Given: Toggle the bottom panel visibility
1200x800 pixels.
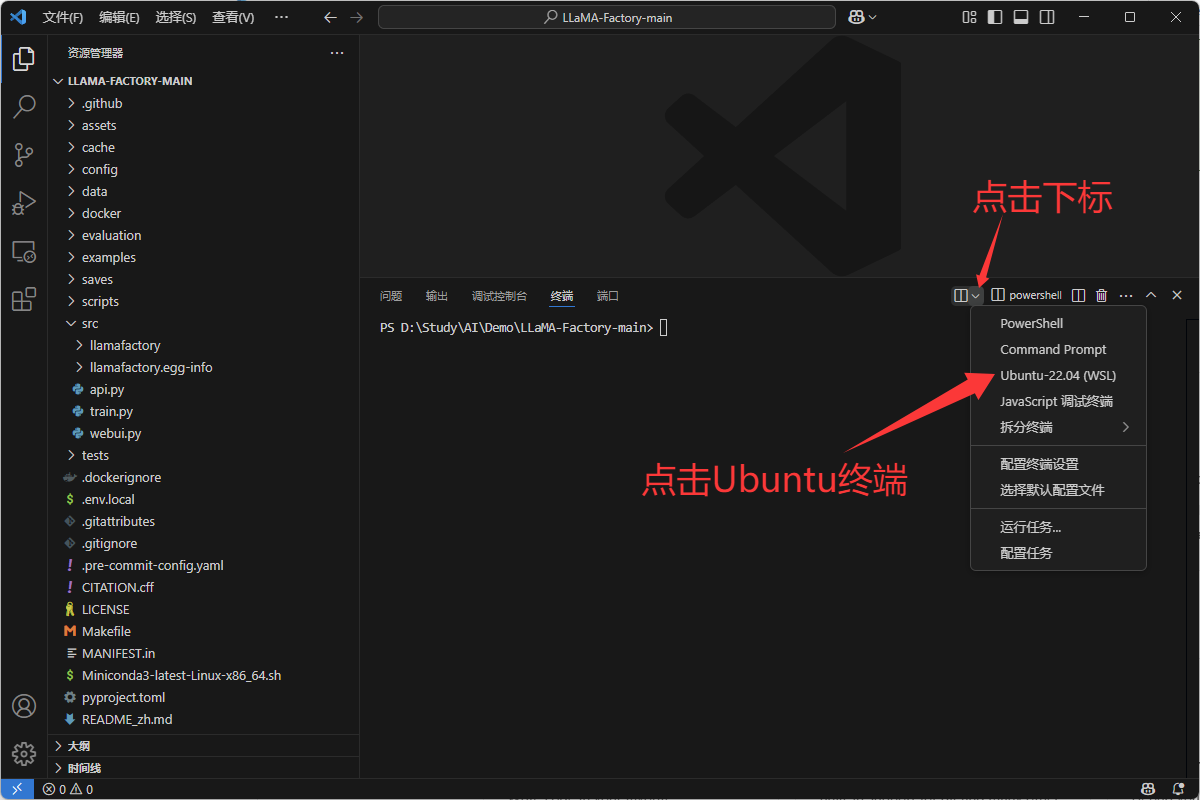Looking at the screenshot, I should (1021, 17).
